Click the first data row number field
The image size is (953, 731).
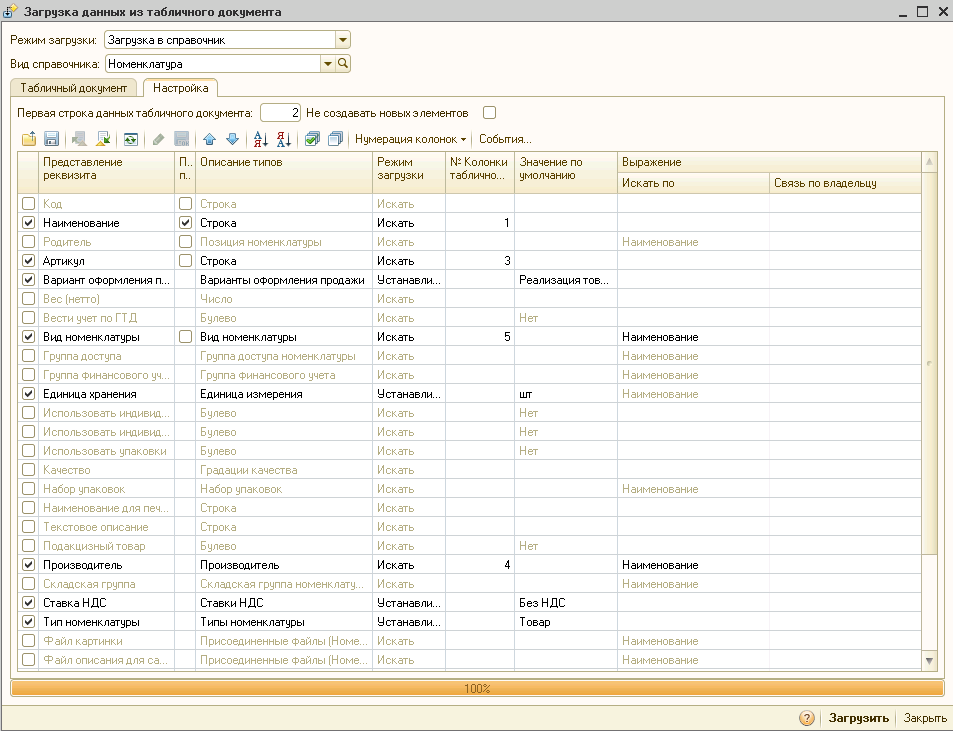coord(280,113)
